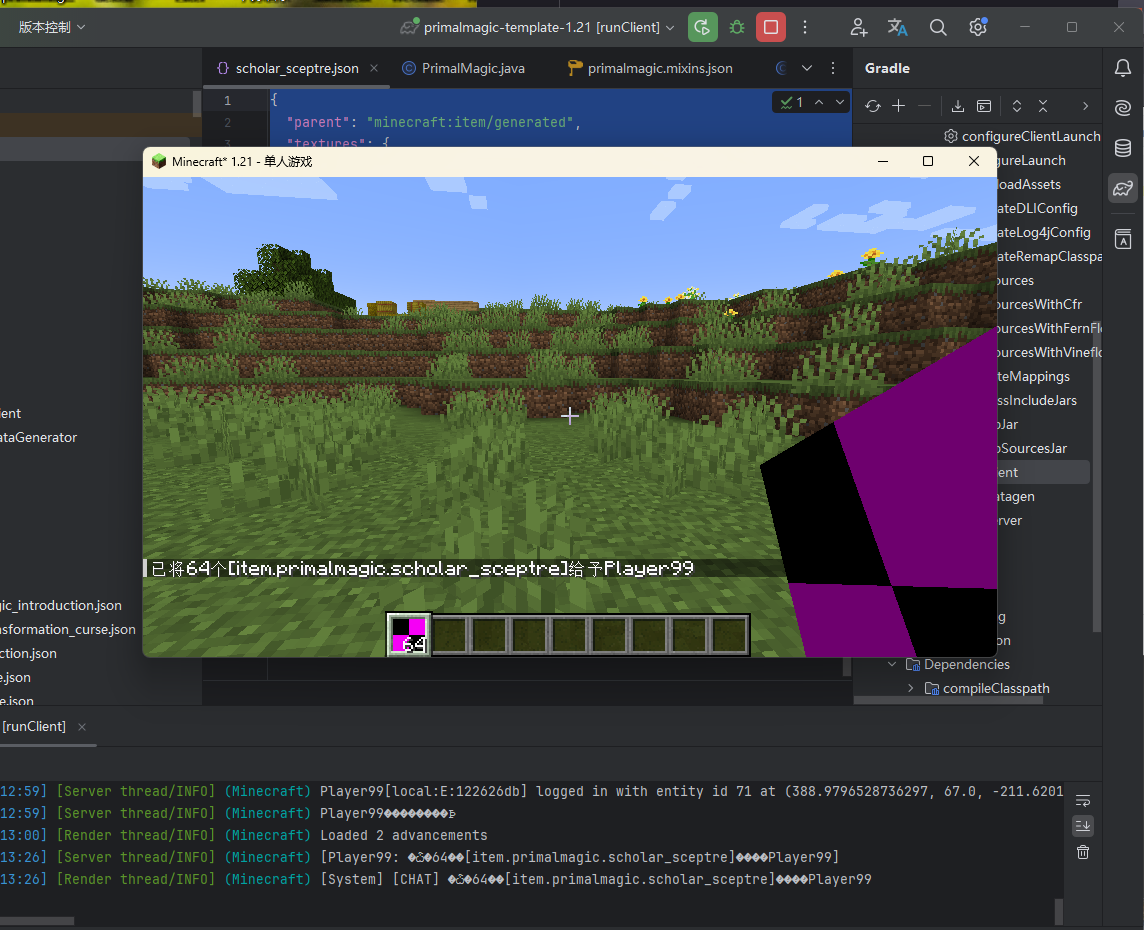1144x930 pixels.
Task: Select the [runClient] run tab
Action: point(34,727)
